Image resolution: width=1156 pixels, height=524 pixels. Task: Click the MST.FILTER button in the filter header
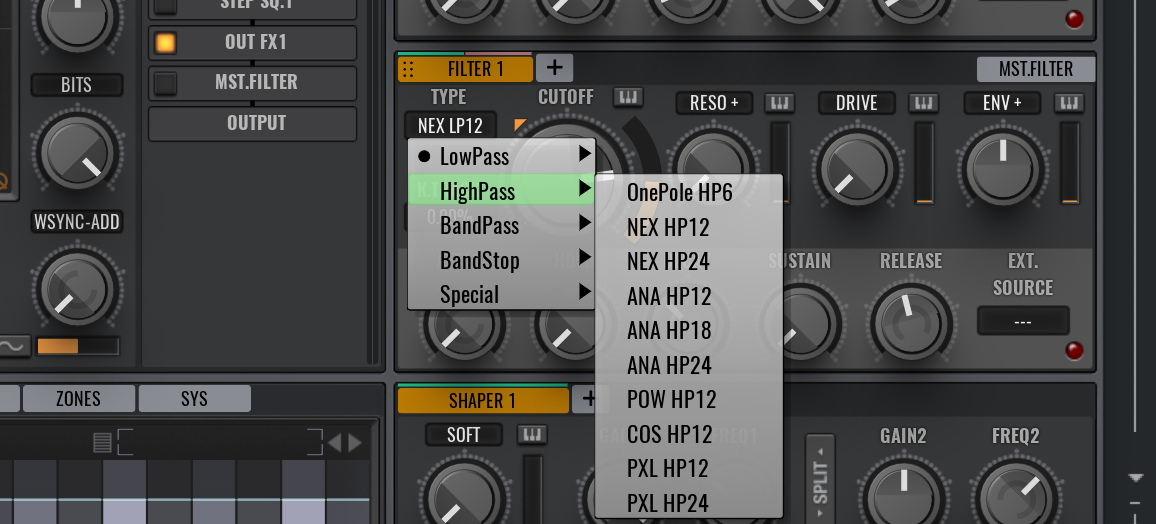pyautogui.click(x=1036, y=69)
